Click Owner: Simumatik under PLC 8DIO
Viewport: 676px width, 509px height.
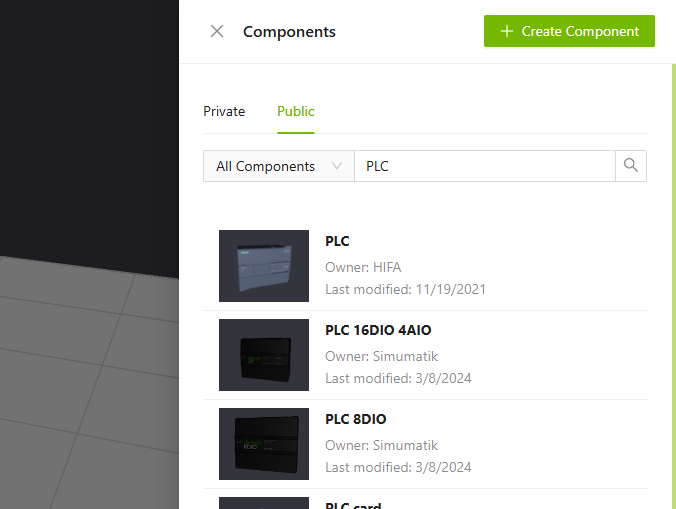pyautogui.click(x=381, y=445)
